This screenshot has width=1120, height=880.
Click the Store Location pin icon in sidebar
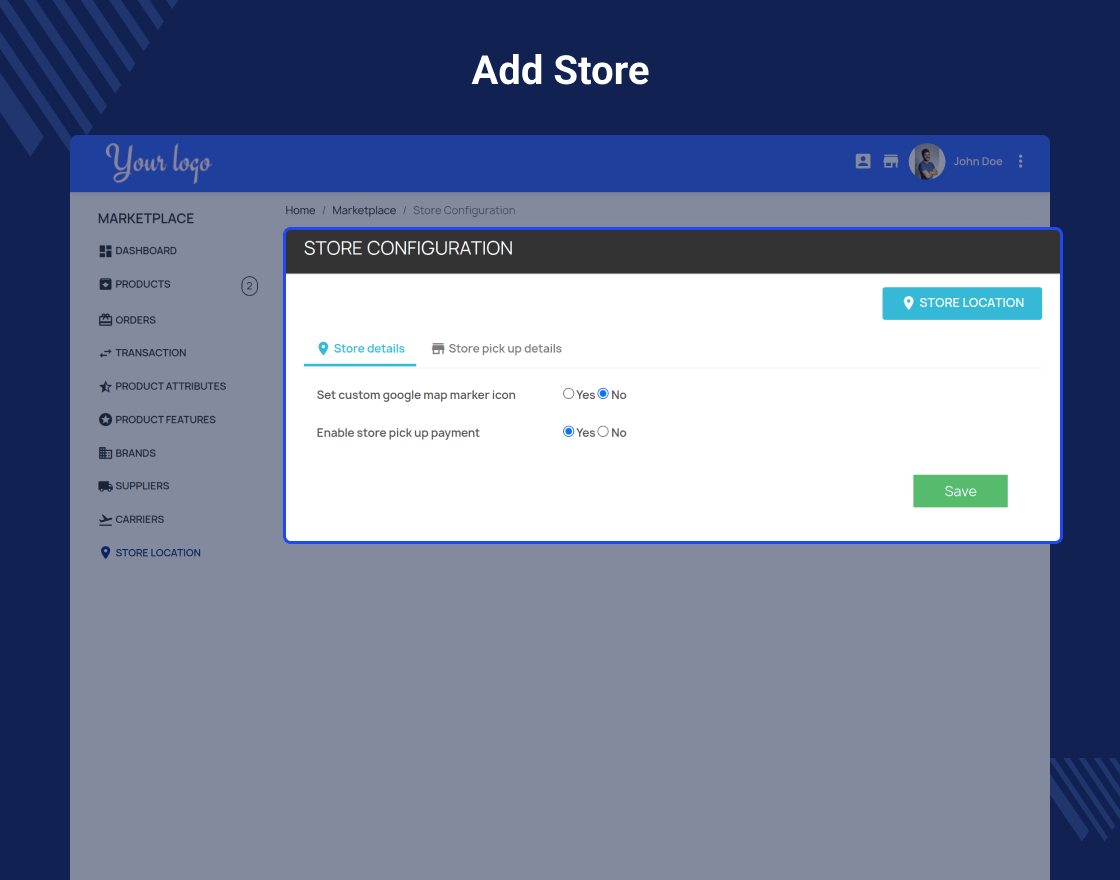point(105,553)
